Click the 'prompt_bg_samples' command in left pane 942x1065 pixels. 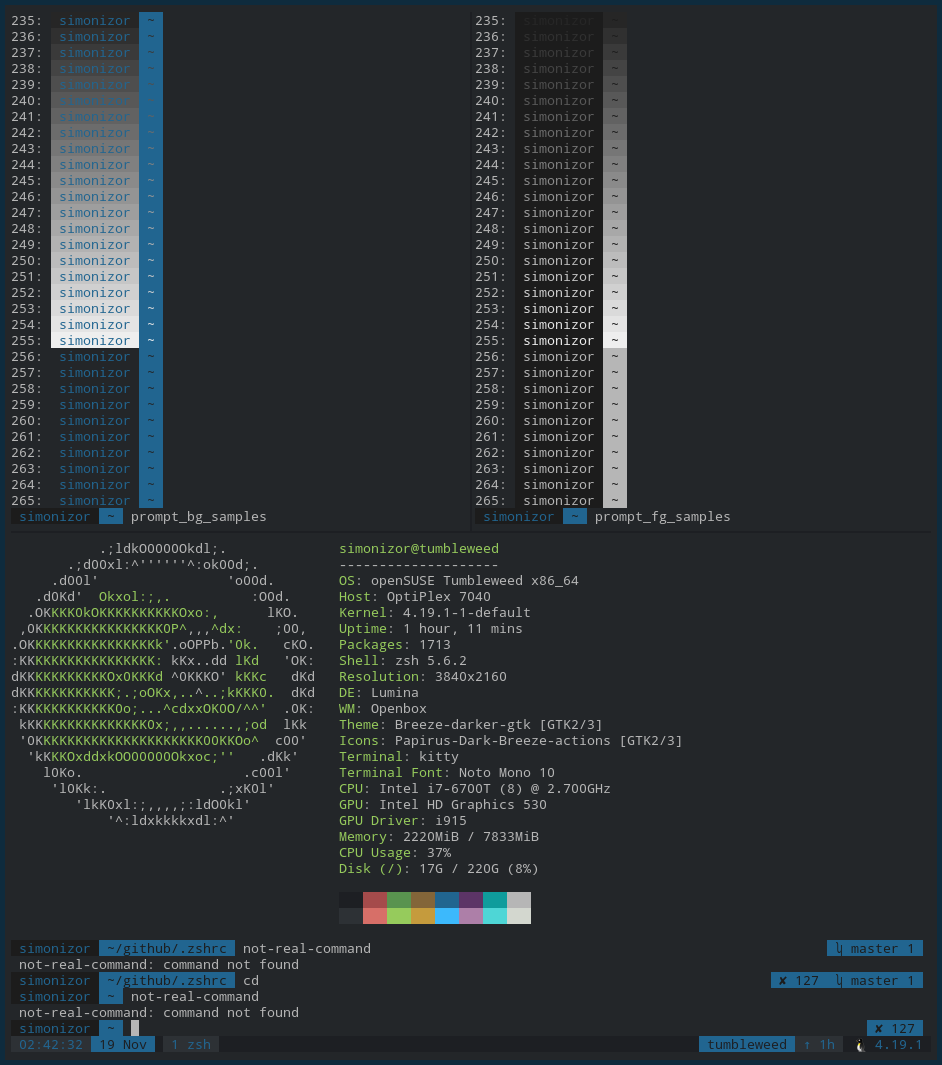pos(198,517)
